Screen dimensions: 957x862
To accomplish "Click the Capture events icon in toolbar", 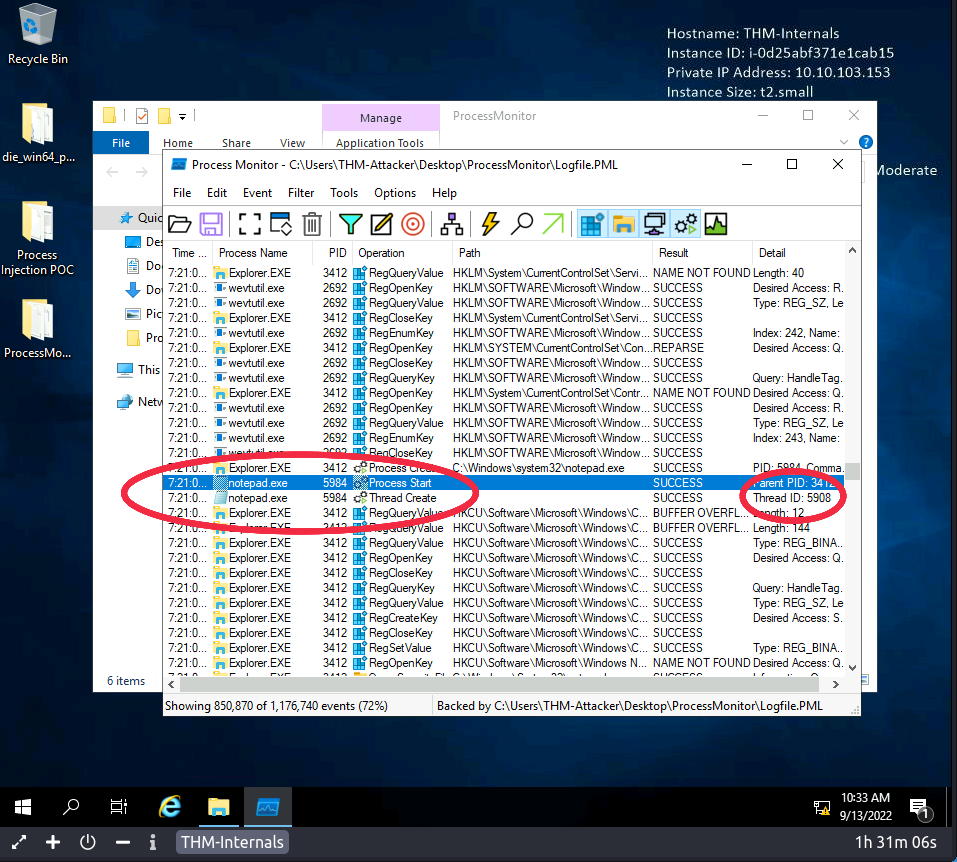I will (248, 224).
